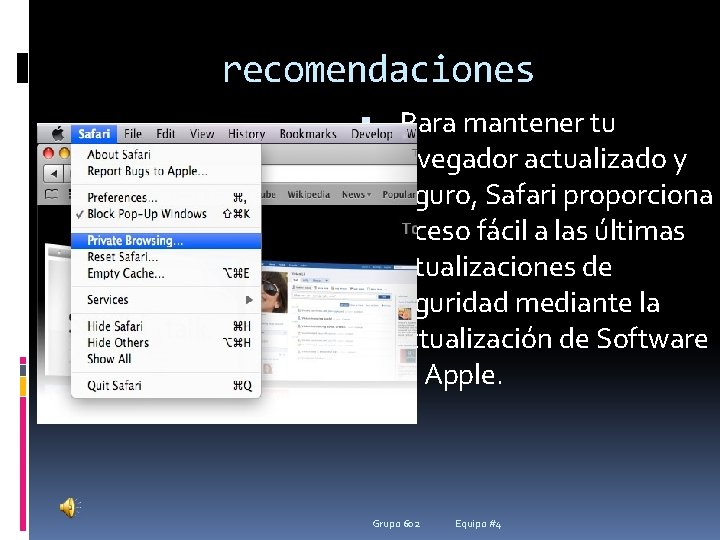Open the Apple menu icon
720x540 pixels.
point(58,134)
